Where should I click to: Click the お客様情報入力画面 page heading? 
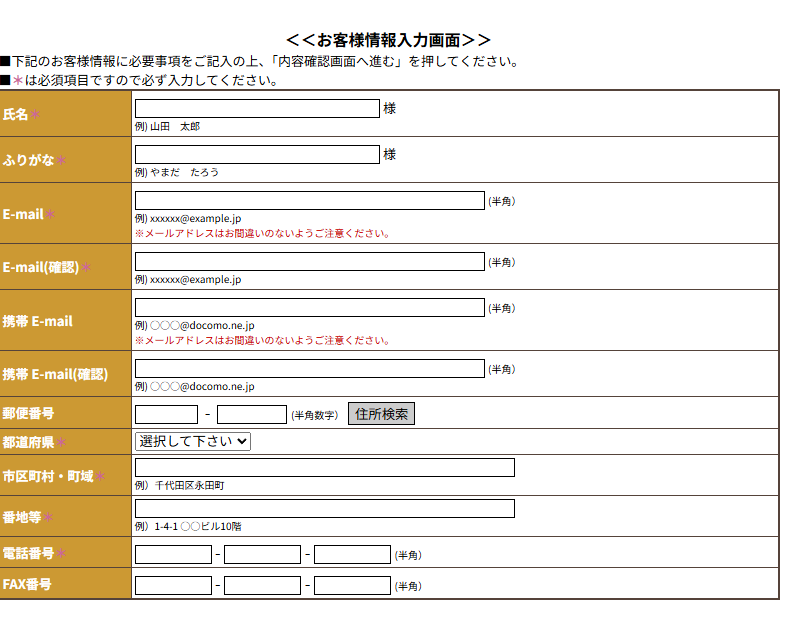point(388,40)
